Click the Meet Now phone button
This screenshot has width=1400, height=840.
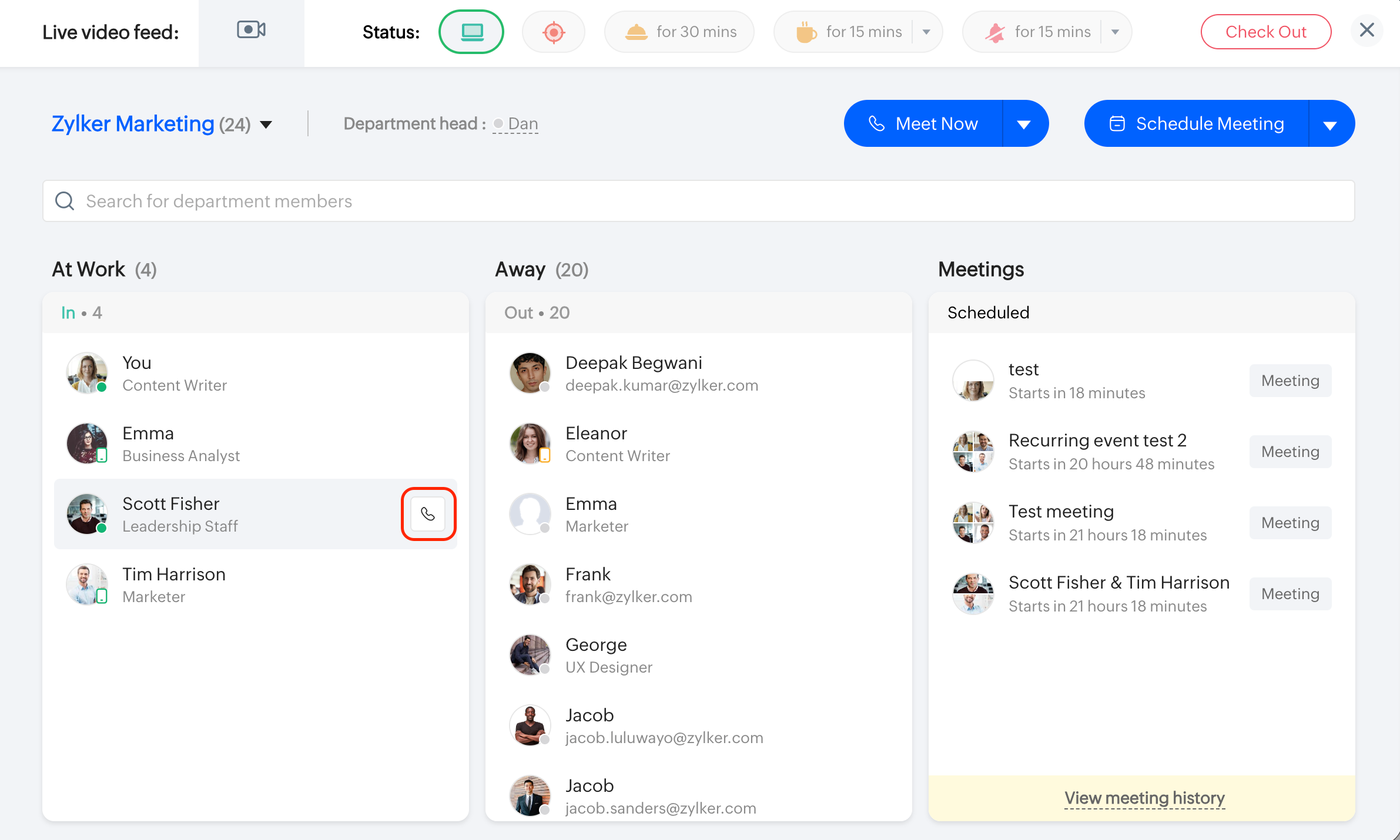(x=923, y=124)
